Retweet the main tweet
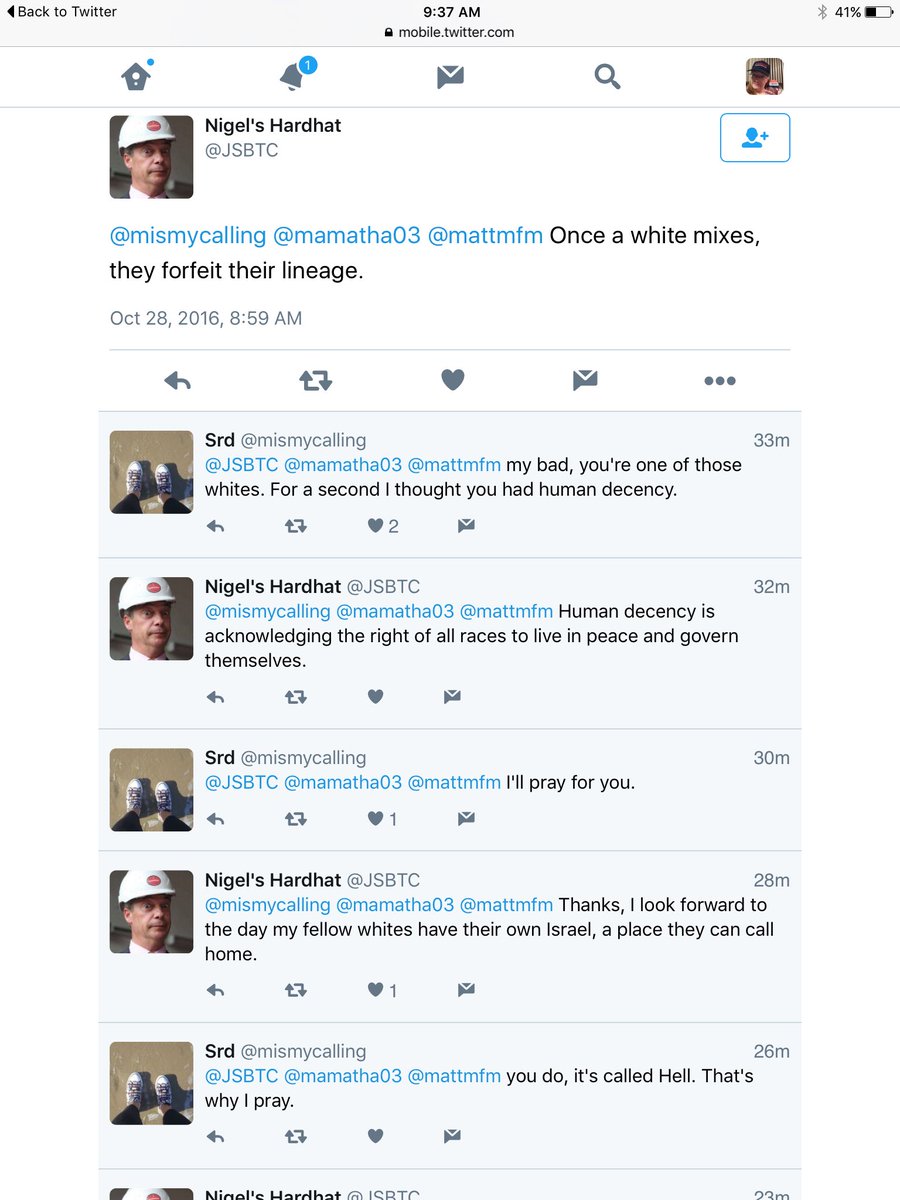This screenshot has height=1200, width=900. (315, 380)
